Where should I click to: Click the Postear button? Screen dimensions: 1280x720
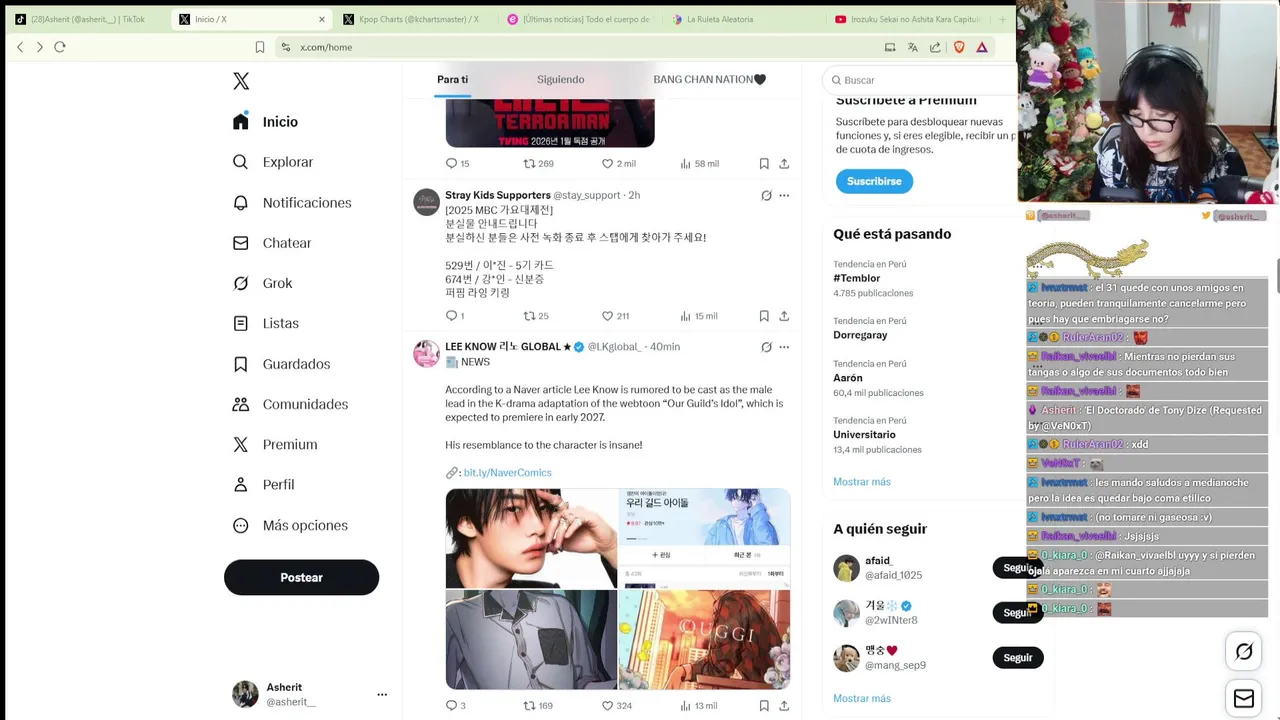pos(301,577)
